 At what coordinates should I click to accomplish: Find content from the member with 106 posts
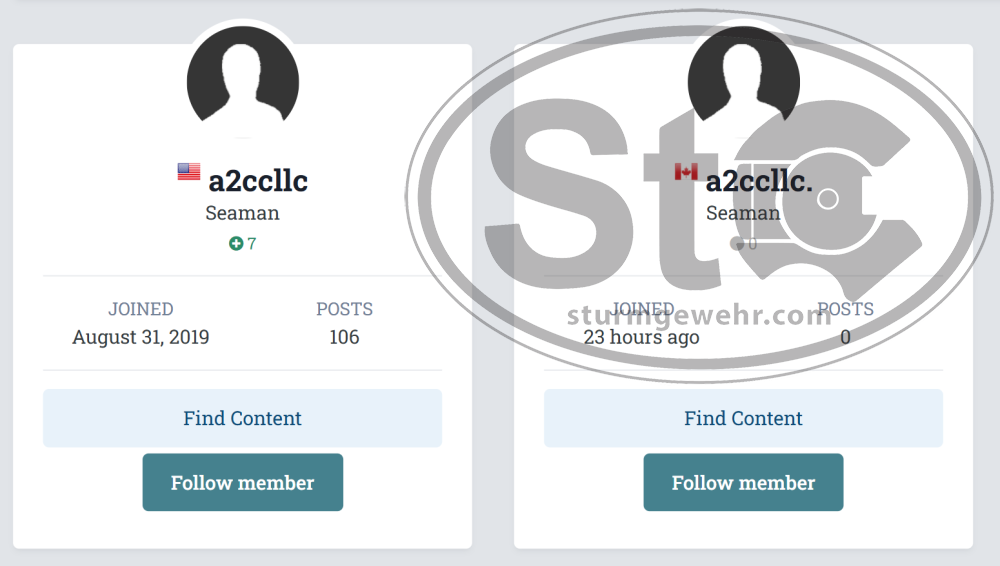click(242, 418)
